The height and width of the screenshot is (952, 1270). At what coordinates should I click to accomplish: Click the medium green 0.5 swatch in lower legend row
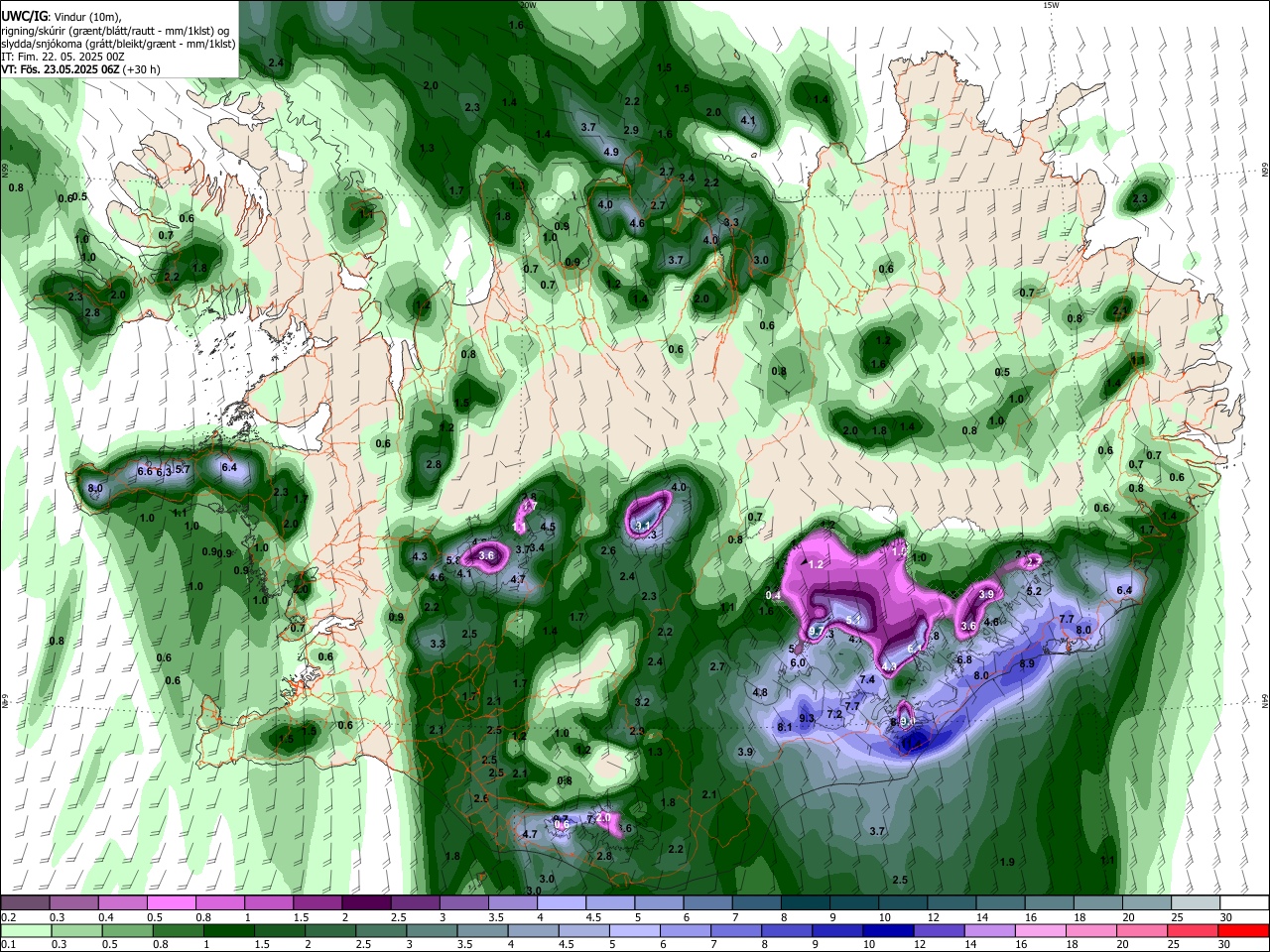[127, 930]
